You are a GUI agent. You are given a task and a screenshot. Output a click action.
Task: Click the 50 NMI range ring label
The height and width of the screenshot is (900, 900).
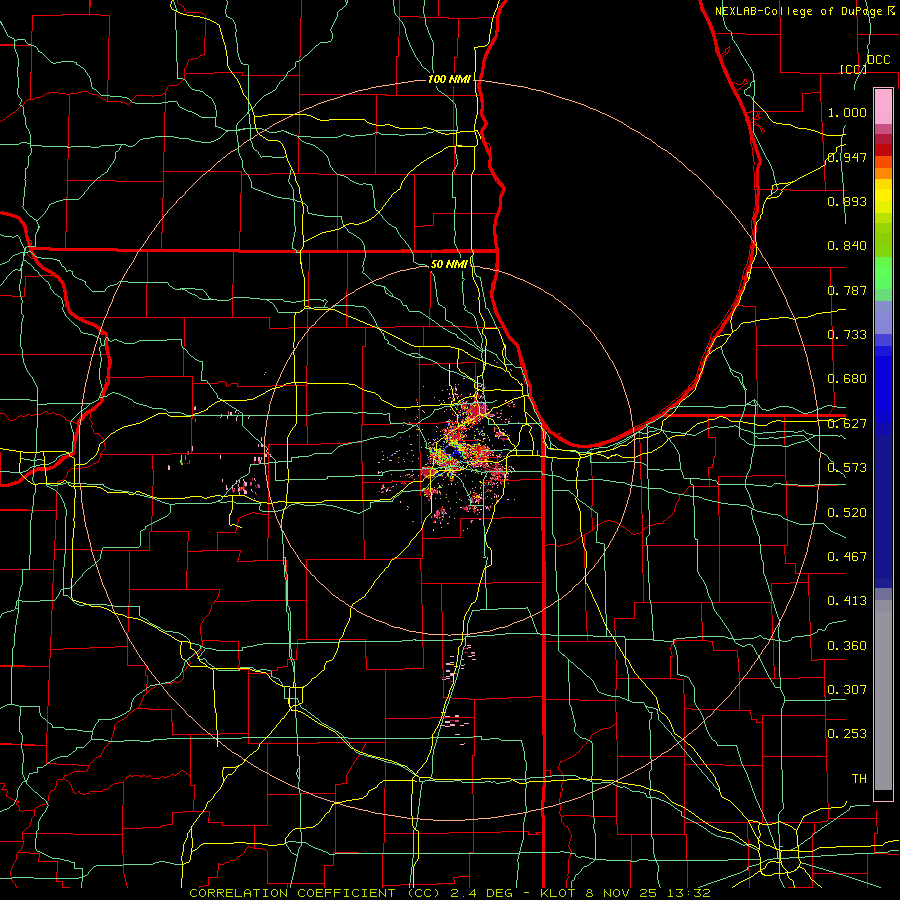coord(449,264)
